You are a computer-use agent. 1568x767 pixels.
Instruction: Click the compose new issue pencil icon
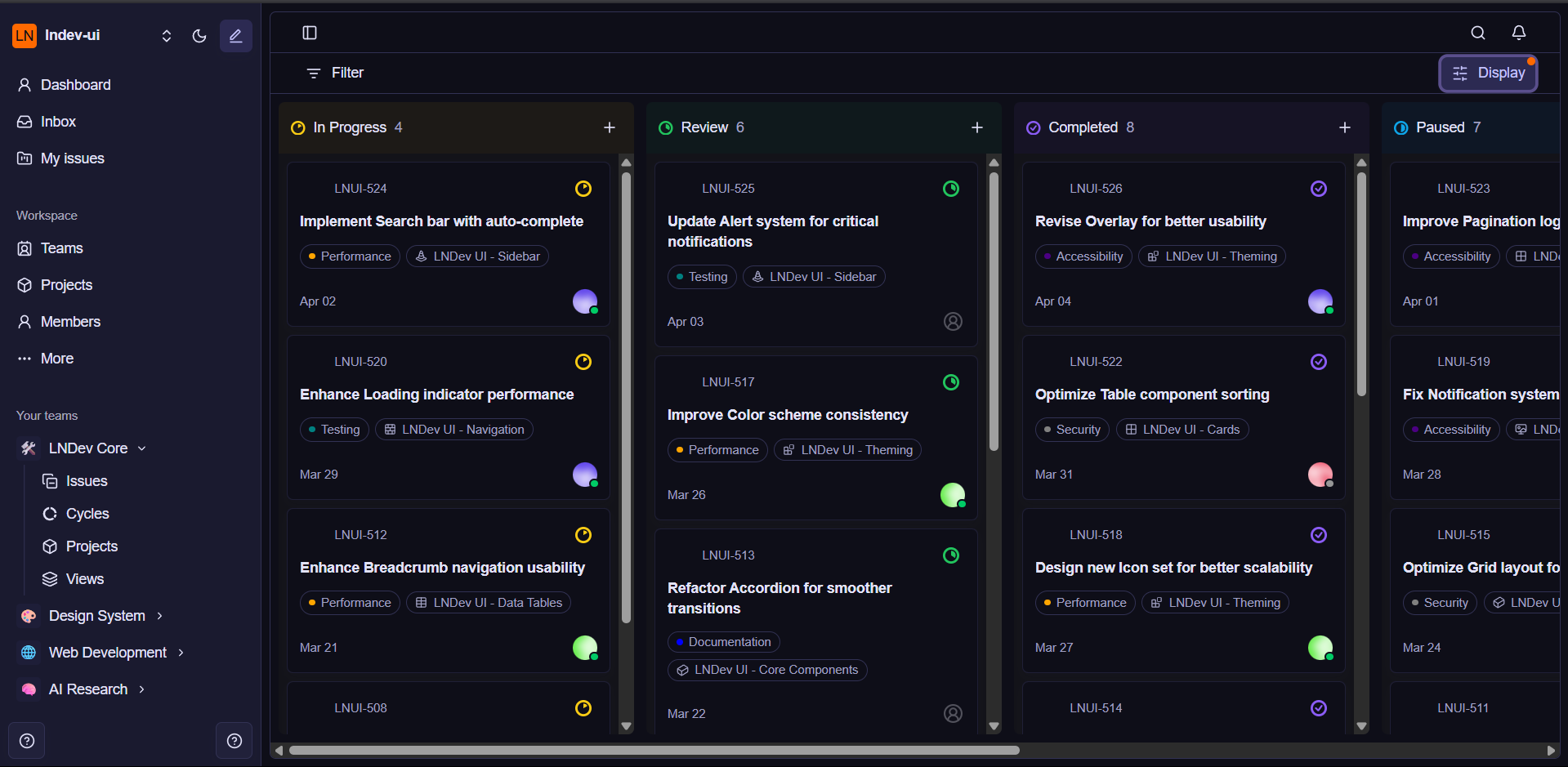click(235, 36)
